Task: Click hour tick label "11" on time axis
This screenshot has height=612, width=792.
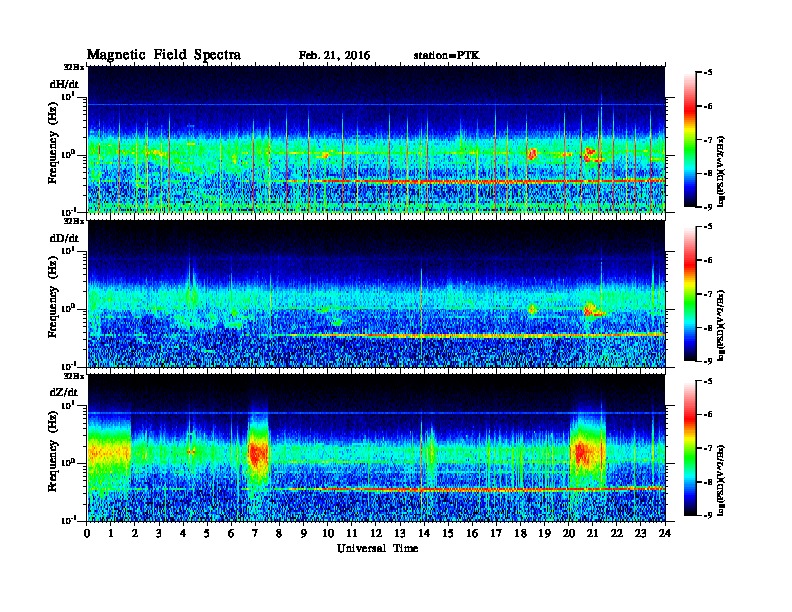Action: tap(352, 533)
